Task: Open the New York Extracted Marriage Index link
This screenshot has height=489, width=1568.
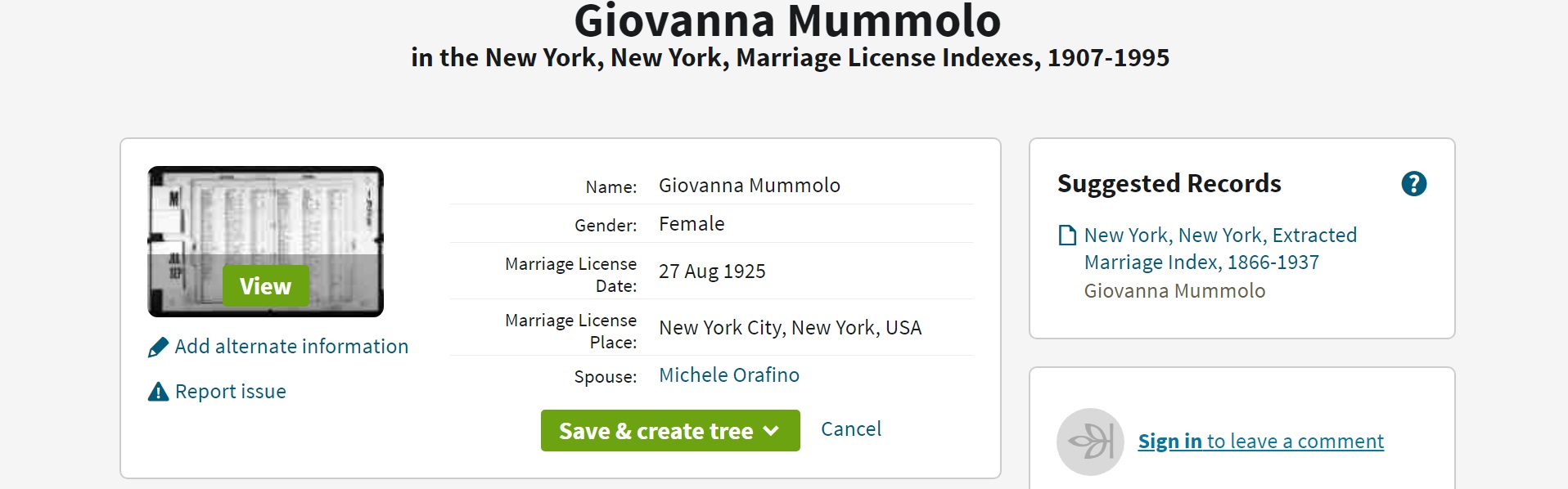Action: click(x=1219, y=249)
